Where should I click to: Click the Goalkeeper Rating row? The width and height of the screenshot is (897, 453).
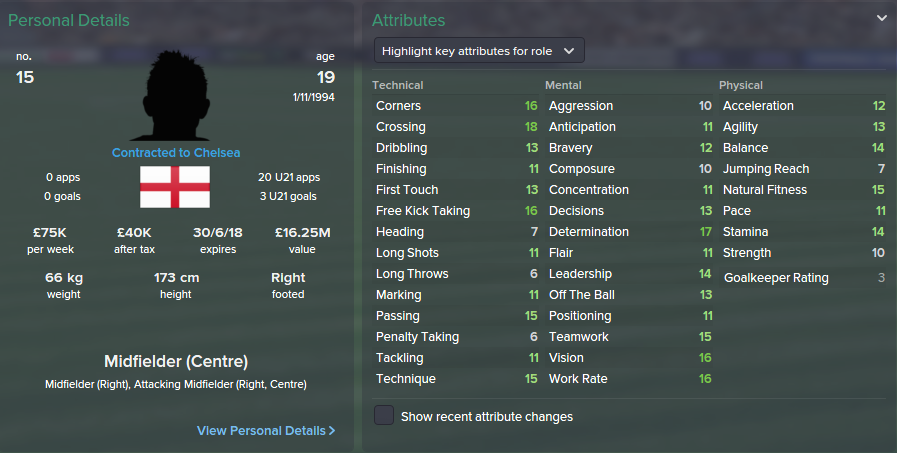coord(803,278)
